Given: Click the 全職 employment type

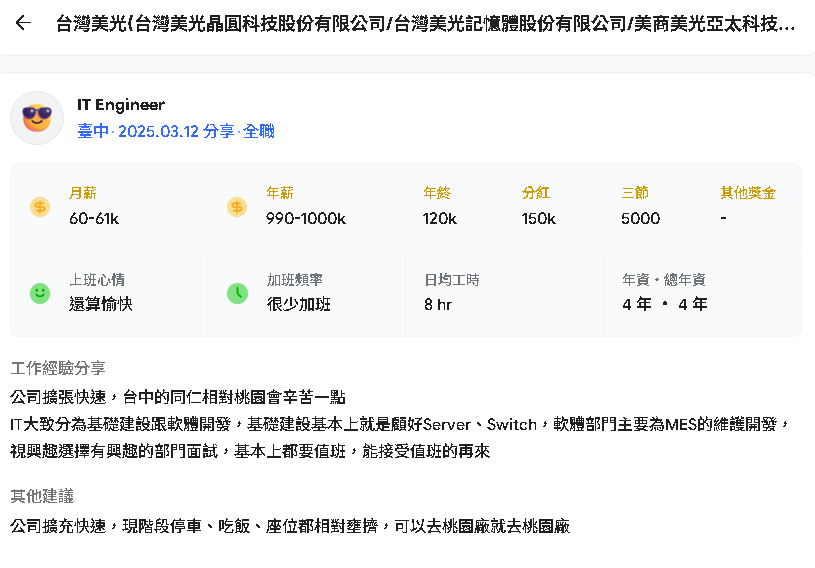Looking at the screenshot, I should click(259, 131).
